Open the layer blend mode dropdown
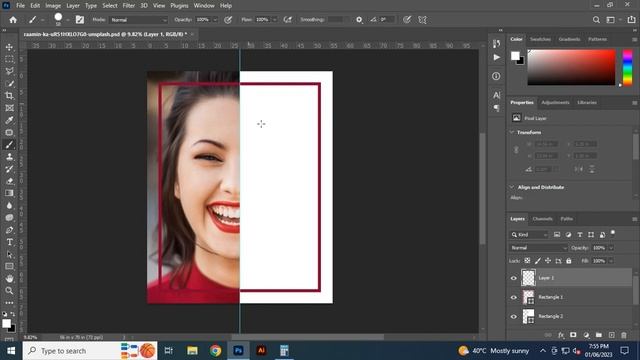Screen dimensions: 640x360 click(x=538, y=248)
